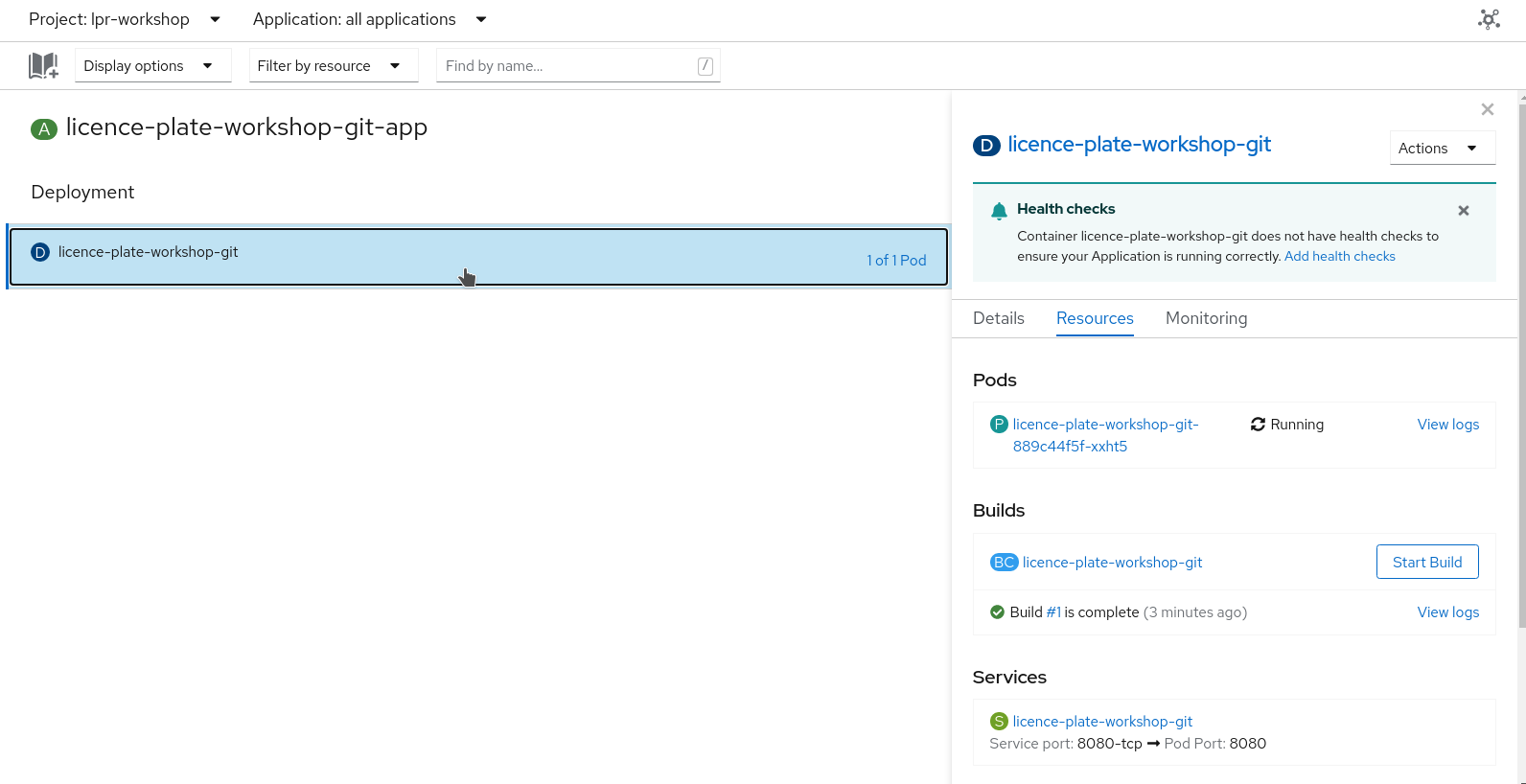This screenshot has height=784, width=1526.
Task: Close the deployment side panel
Action: click(1488, 109)
